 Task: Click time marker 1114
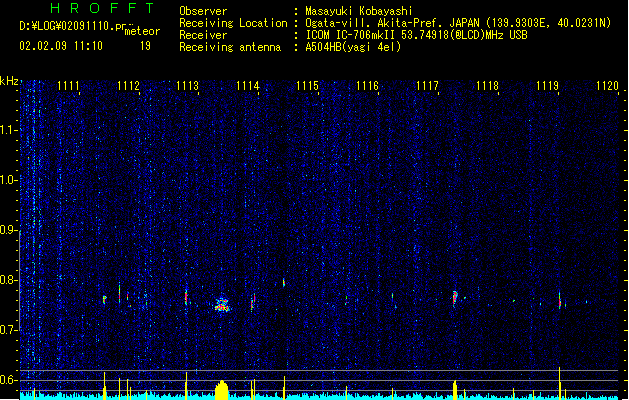click(x=248, y=86)
